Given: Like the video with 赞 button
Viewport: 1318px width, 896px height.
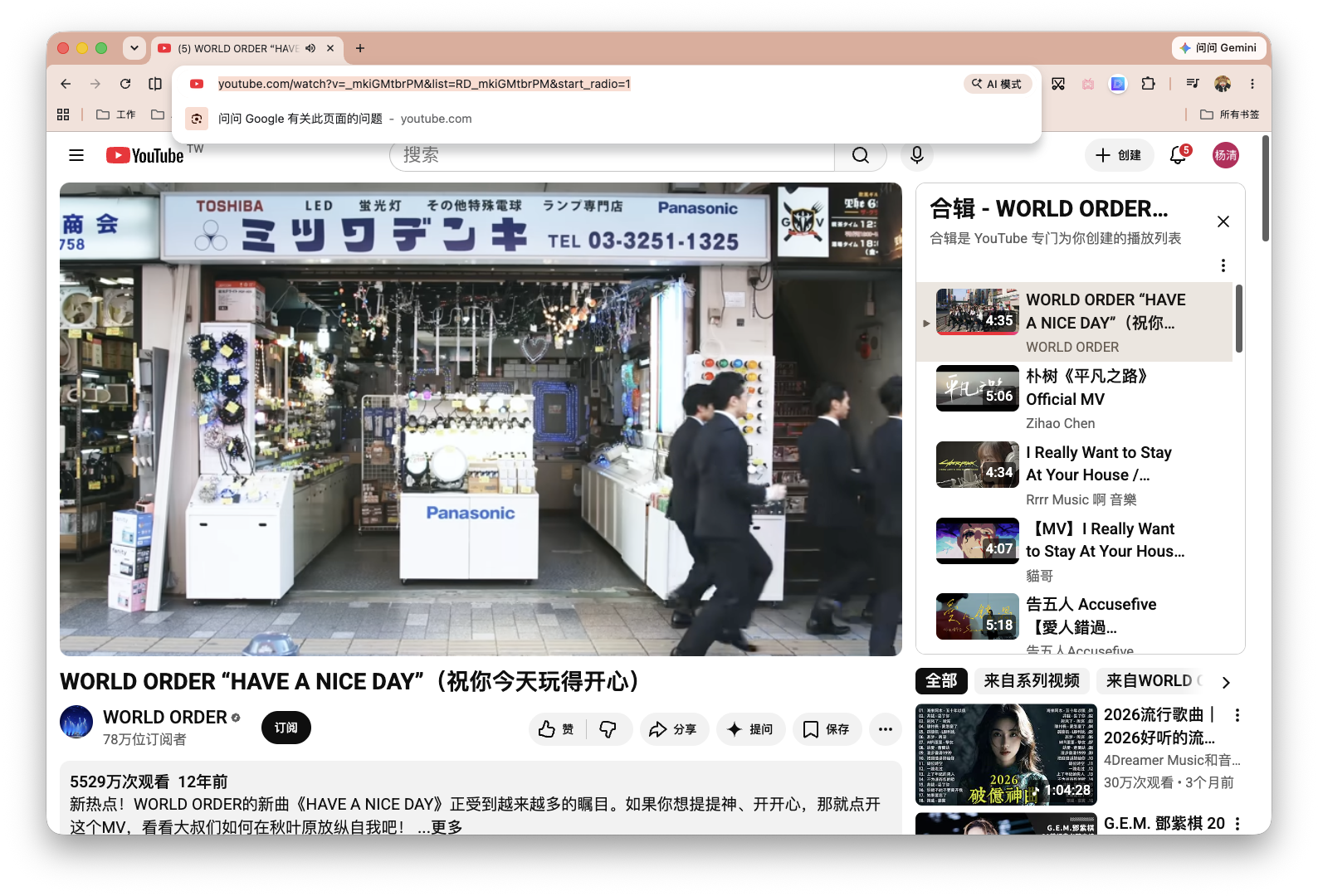Looking at the screenshot, I should tap(557, 729).
